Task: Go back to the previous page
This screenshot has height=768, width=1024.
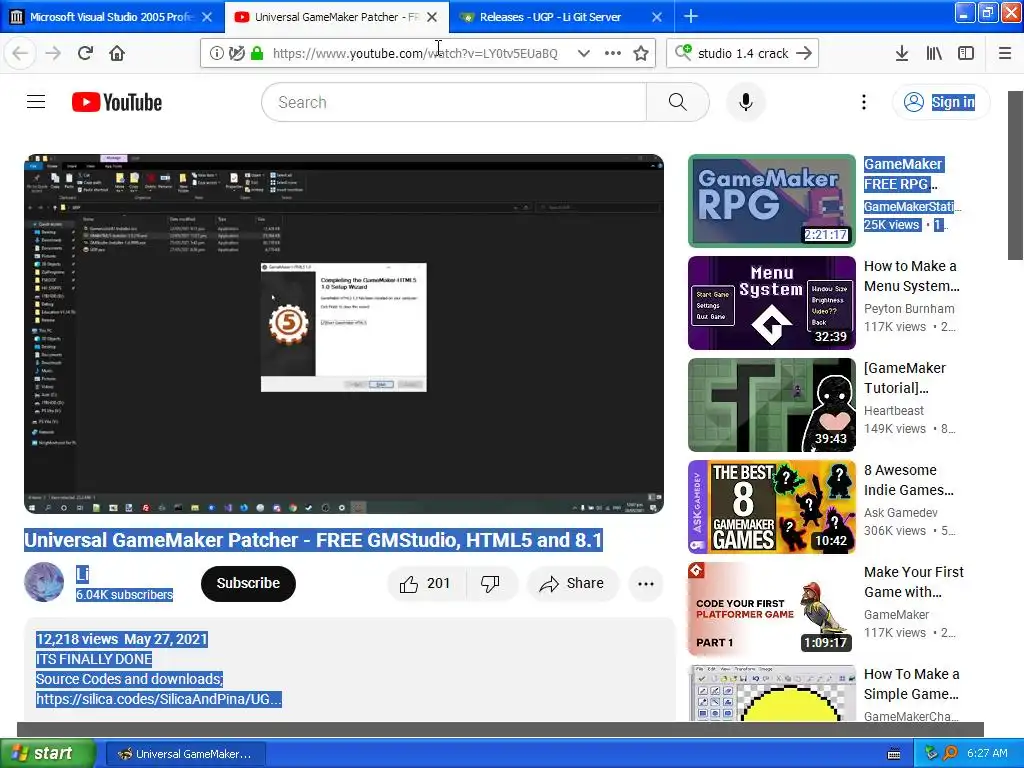Action: (20, 54)
